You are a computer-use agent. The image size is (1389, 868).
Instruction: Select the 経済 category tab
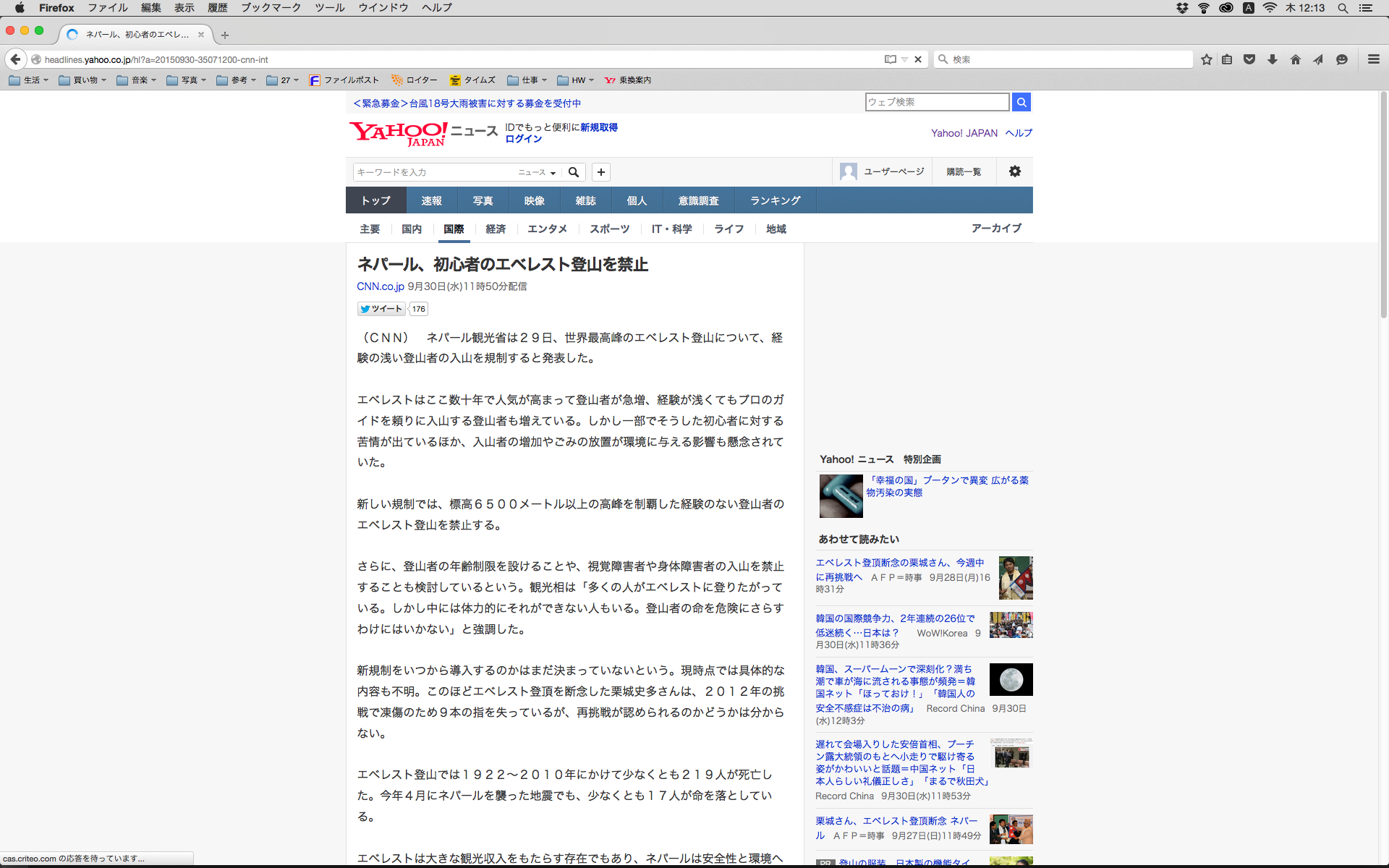[496, 229]
